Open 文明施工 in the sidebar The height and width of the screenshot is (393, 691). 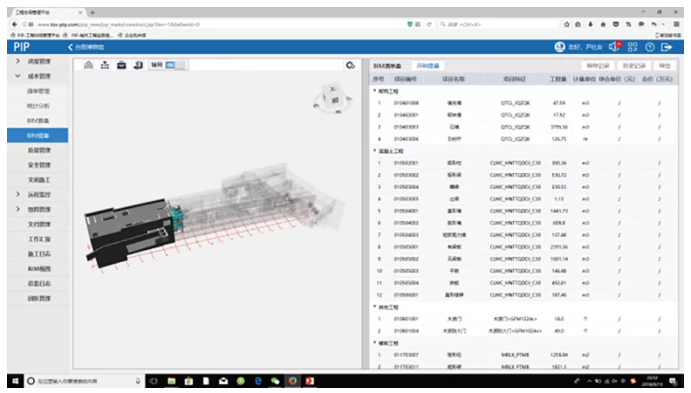(39, 180)
